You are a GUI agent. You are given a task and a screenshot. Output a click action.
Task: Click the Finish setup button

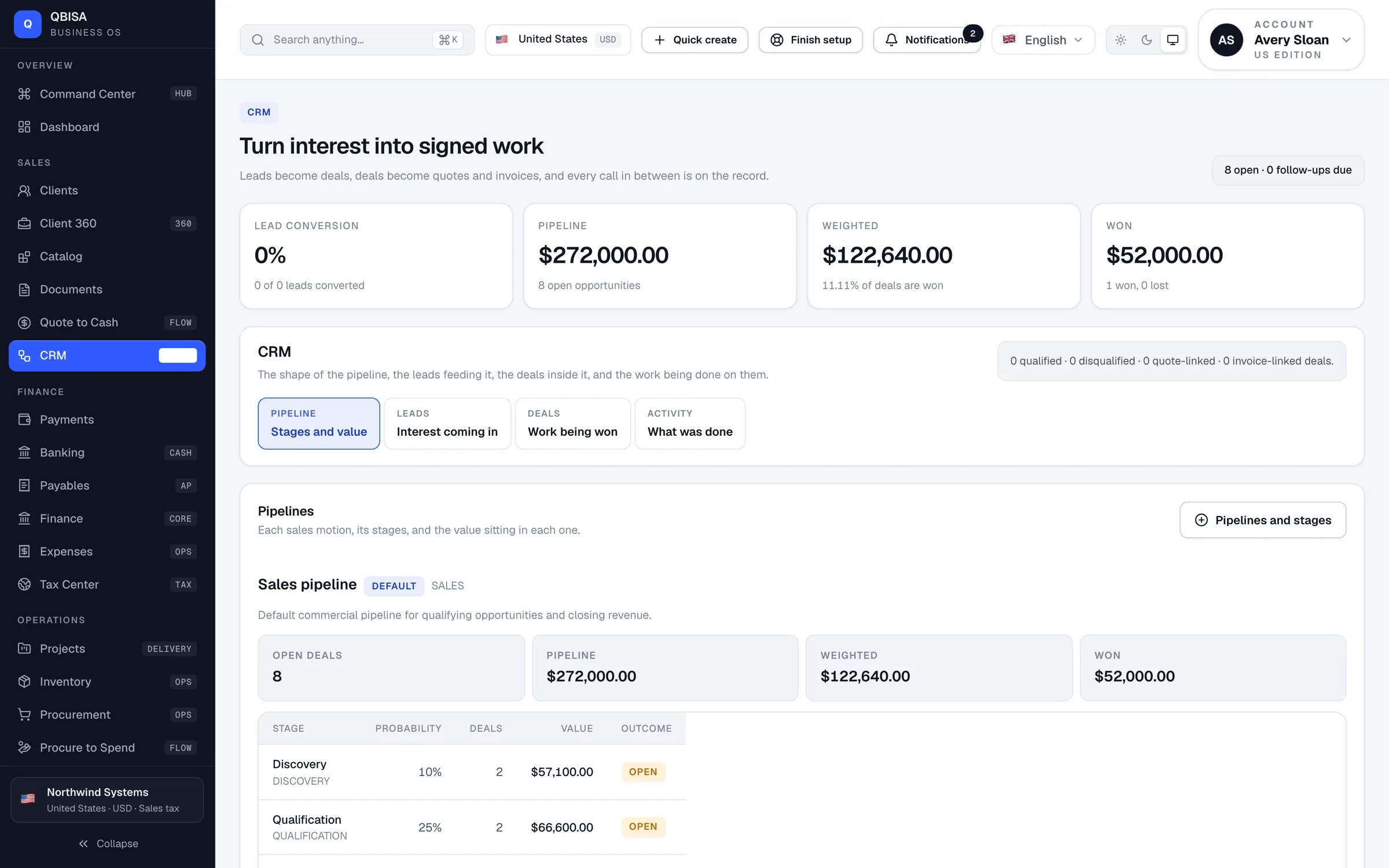(810, 40)
